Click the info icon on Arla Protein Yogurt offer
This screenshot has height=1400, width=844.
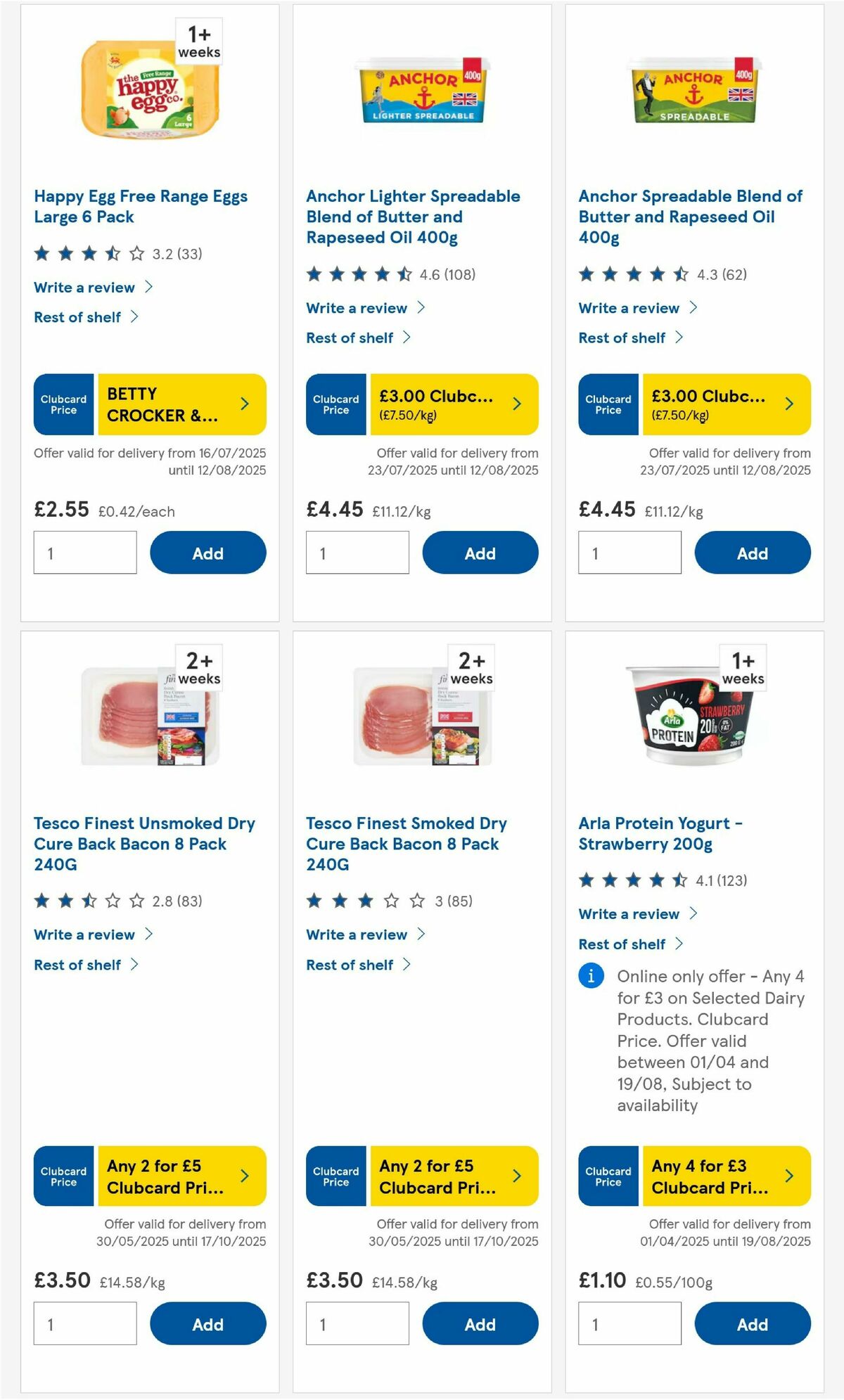(591, 976)
